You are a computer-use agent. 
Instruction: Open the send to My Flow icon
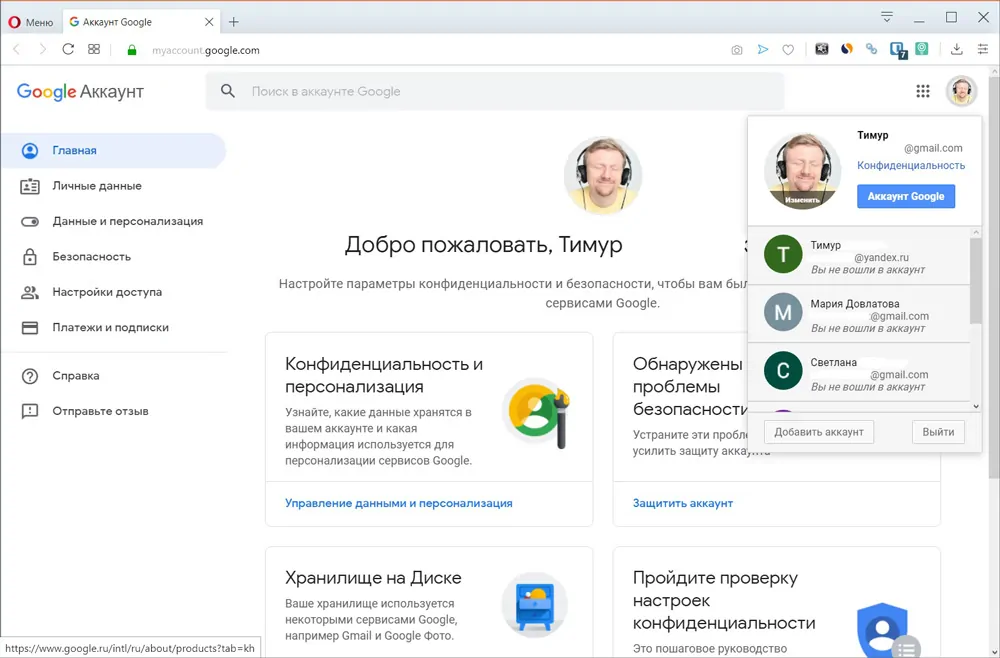pos(763,50)
